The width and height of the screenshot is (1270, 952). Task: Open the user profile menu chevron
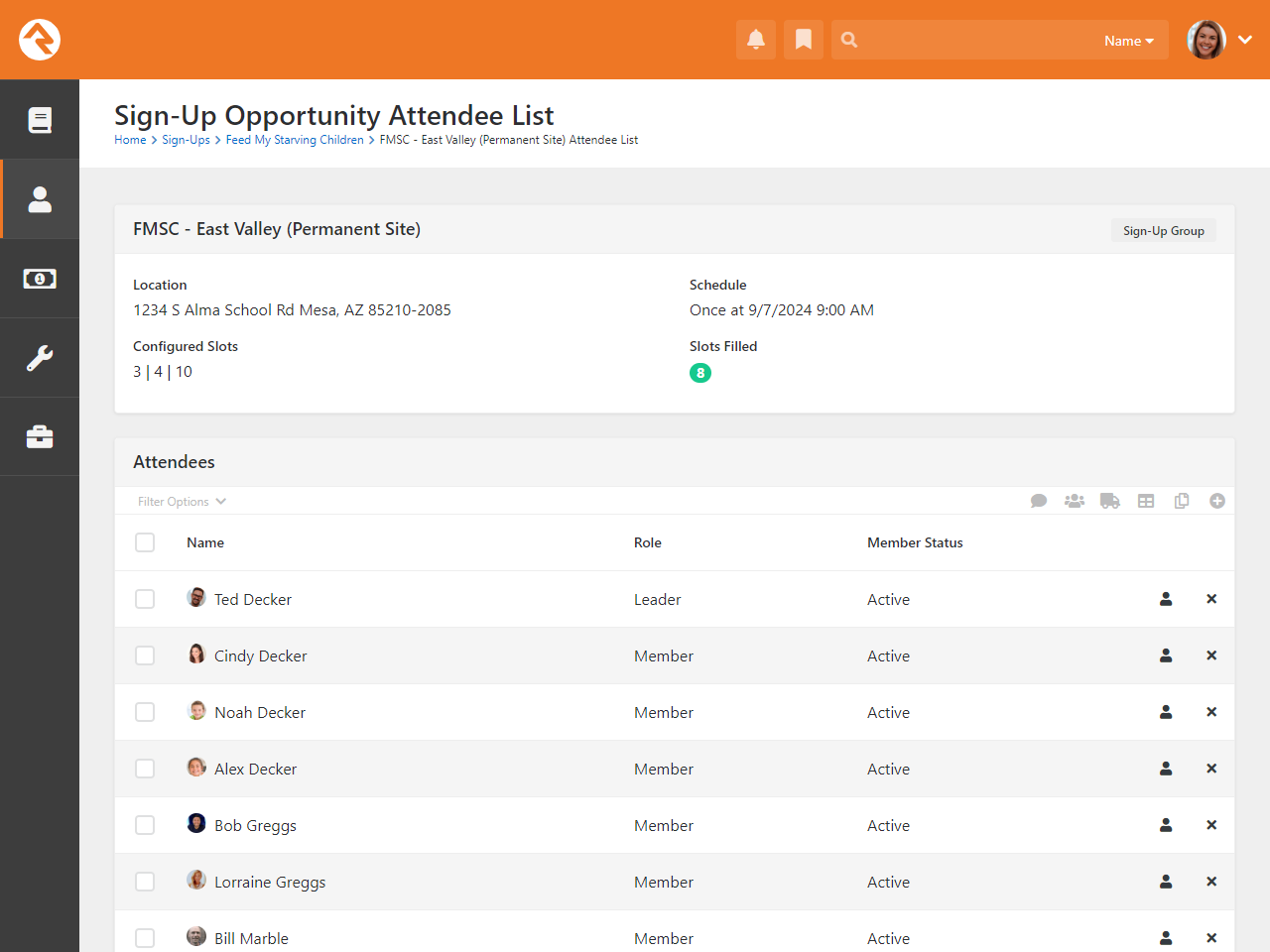coord(1245,40)
